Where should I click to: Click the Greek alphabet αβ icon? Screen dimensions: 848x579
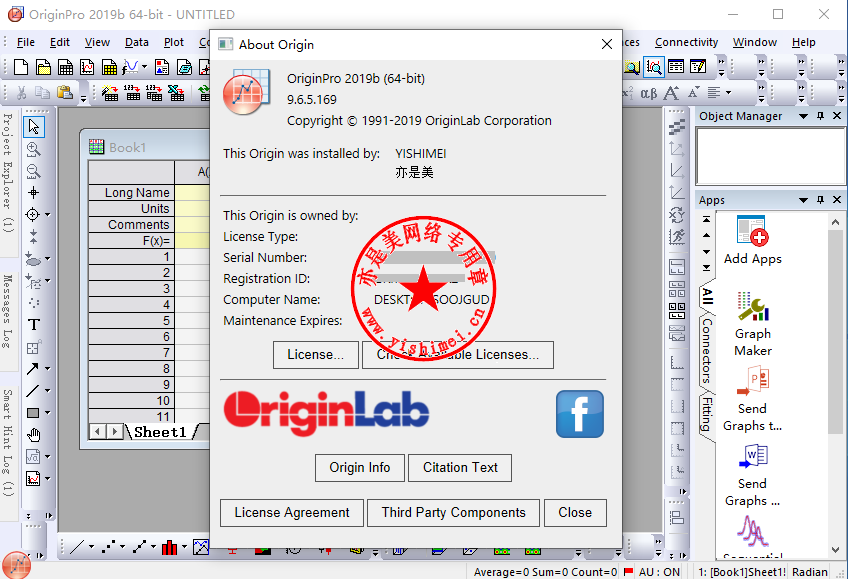click(648, 93)
